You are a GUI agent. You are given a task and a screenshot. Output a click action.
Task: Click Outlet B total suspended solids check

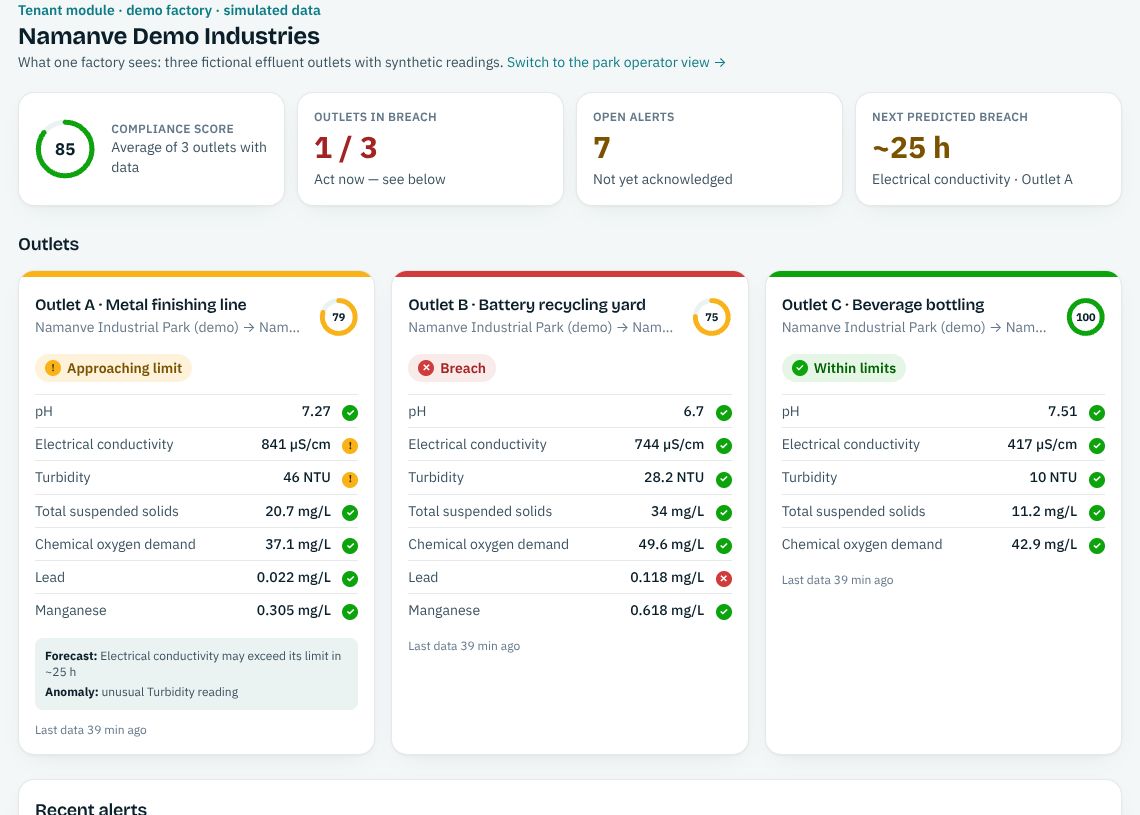723,513
